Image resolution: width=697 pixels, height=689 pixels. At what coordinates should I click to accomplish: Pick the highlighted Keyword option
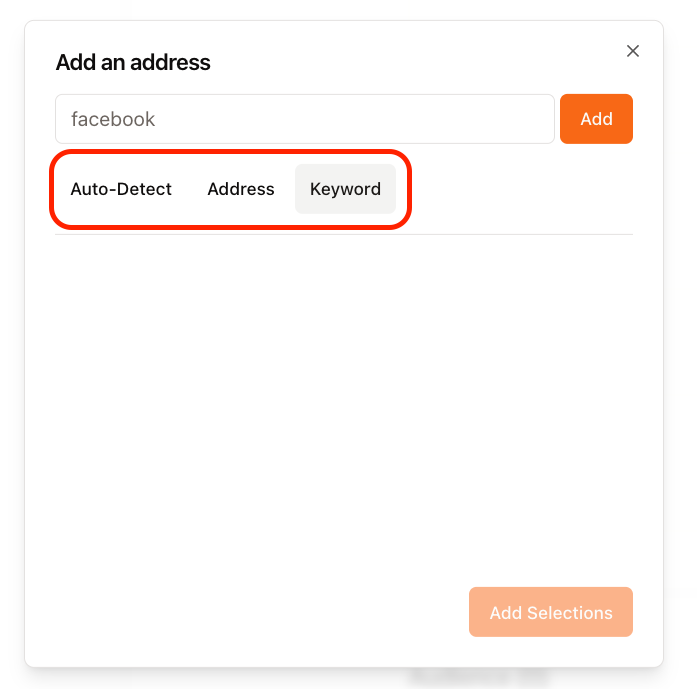tap(345, 189)
